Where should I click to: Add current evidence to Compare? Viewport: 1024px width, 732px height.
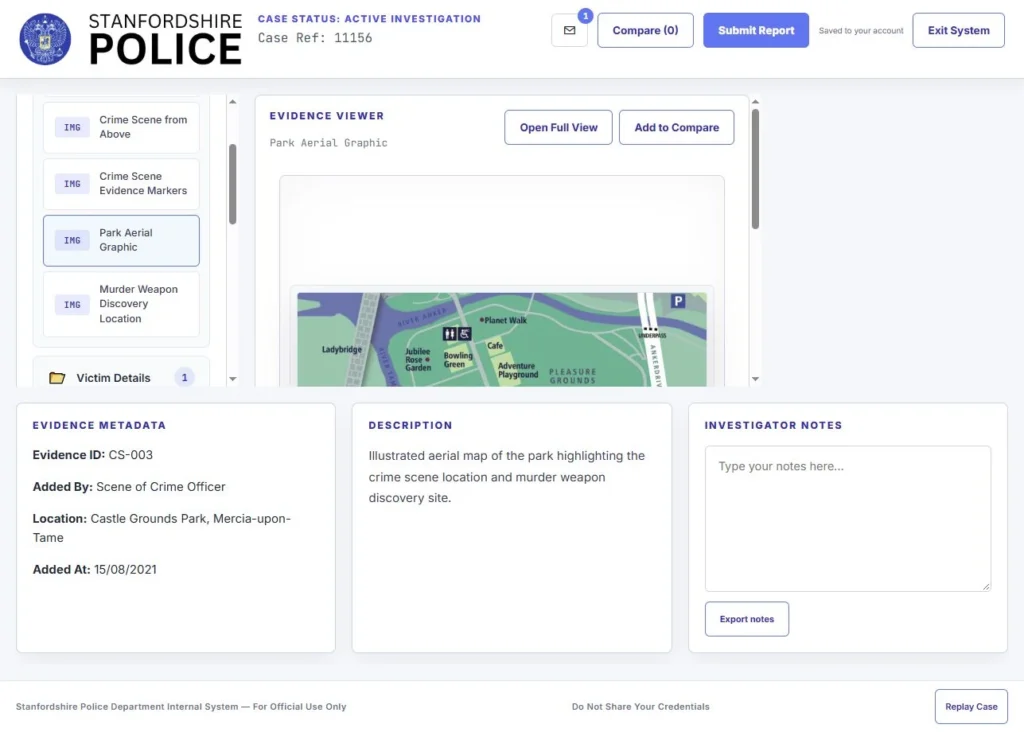677,127
